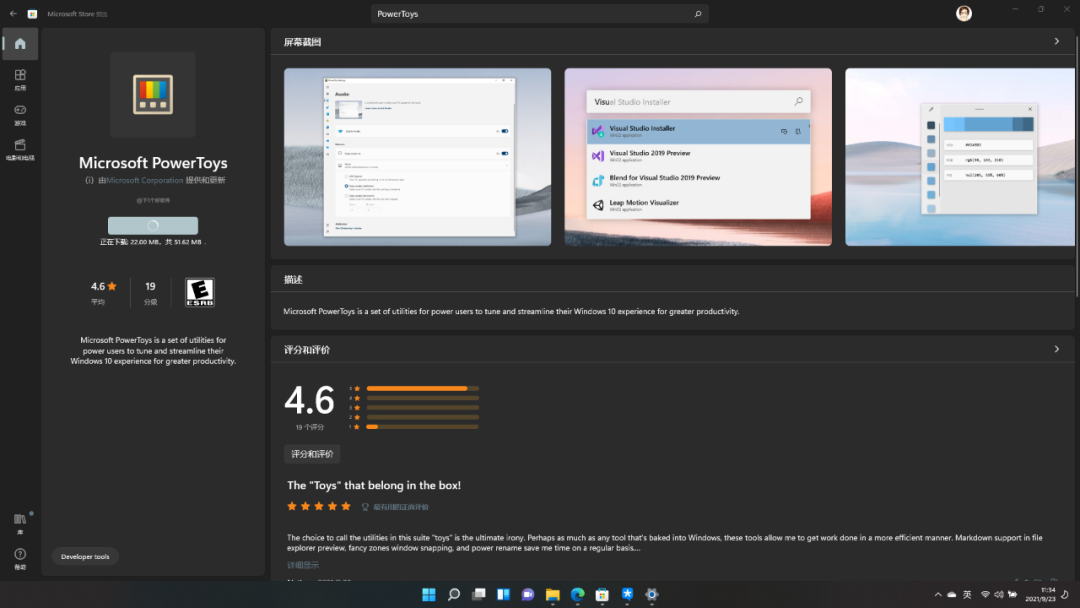Expand the Screenshots section chevron

coord(1056,42)
